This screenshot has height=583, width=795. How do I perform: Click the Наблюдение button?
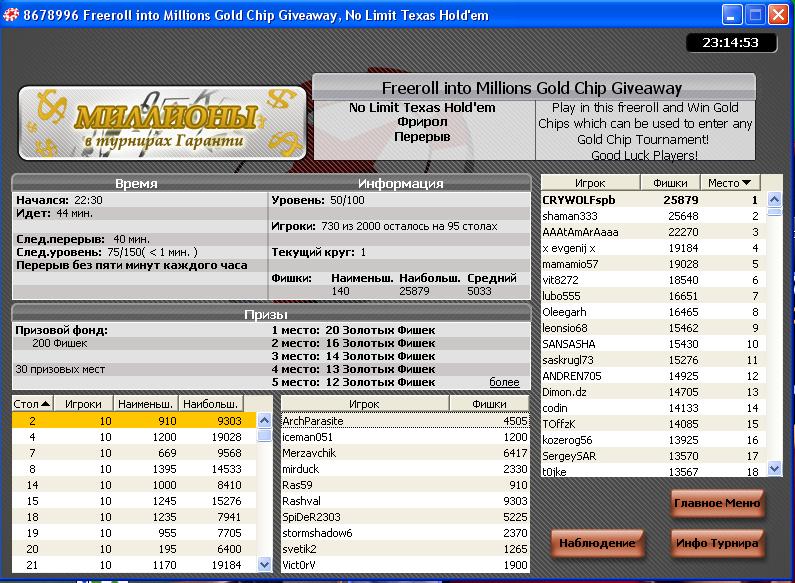click(x=596, y=543)
